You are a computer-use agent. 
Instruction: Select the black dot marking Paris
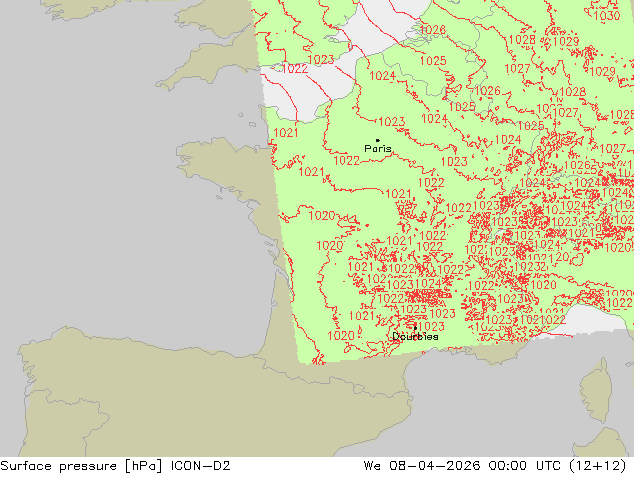pos(378,140)
